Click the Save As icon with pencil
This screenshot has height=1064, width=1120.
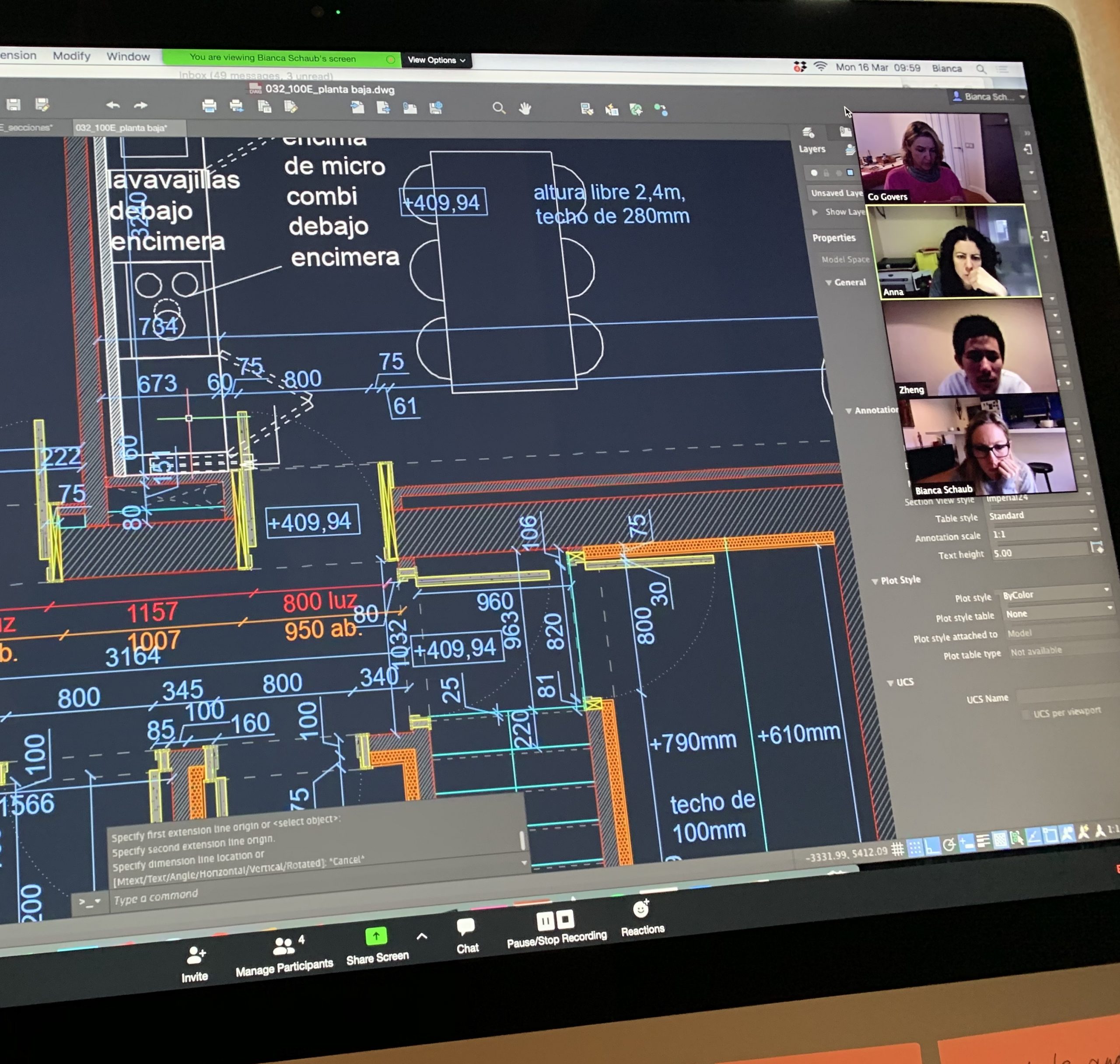(x=42, y=104)
